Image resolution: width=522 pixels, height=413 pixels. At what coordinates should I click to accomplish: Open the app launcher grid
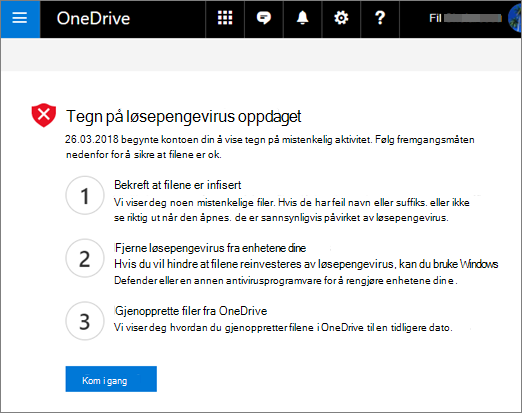[225, 18]
